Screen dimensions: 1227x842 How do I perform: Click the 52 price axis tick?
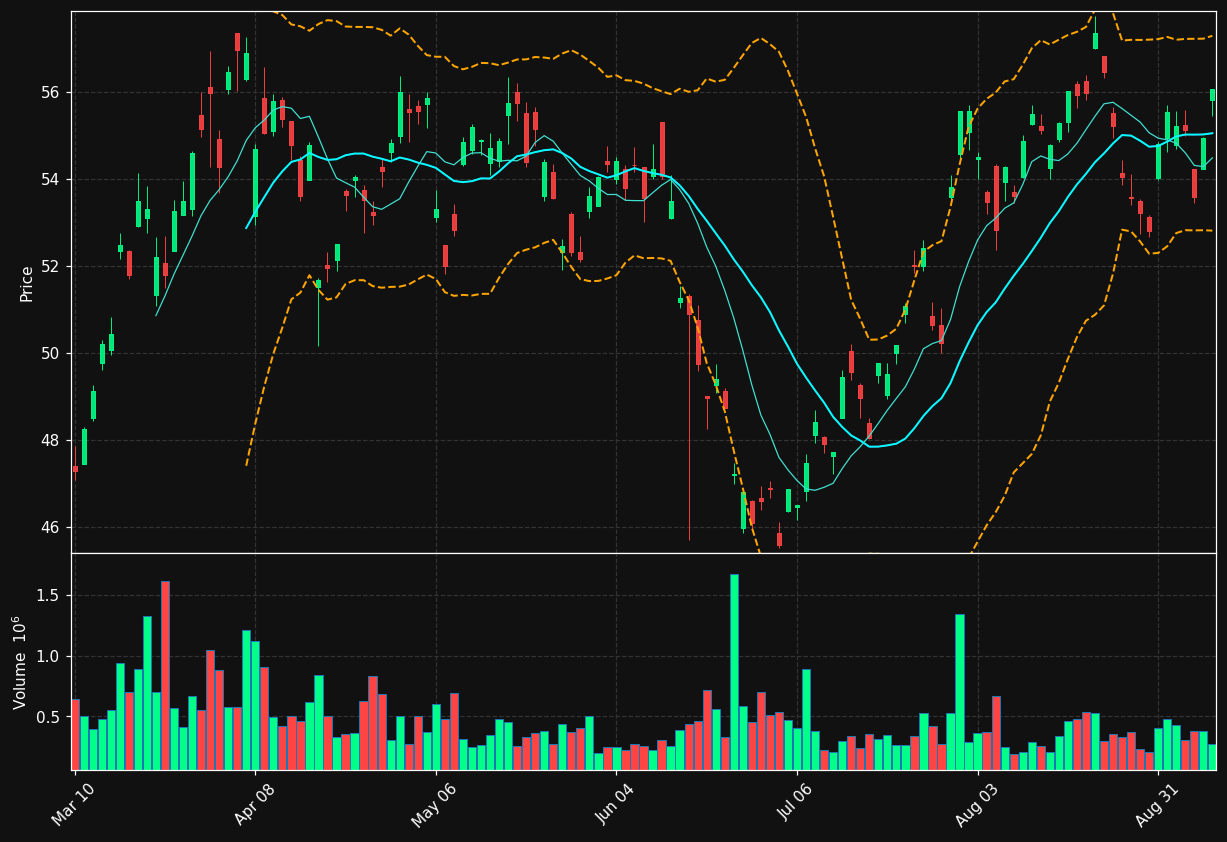pos(50,266)
